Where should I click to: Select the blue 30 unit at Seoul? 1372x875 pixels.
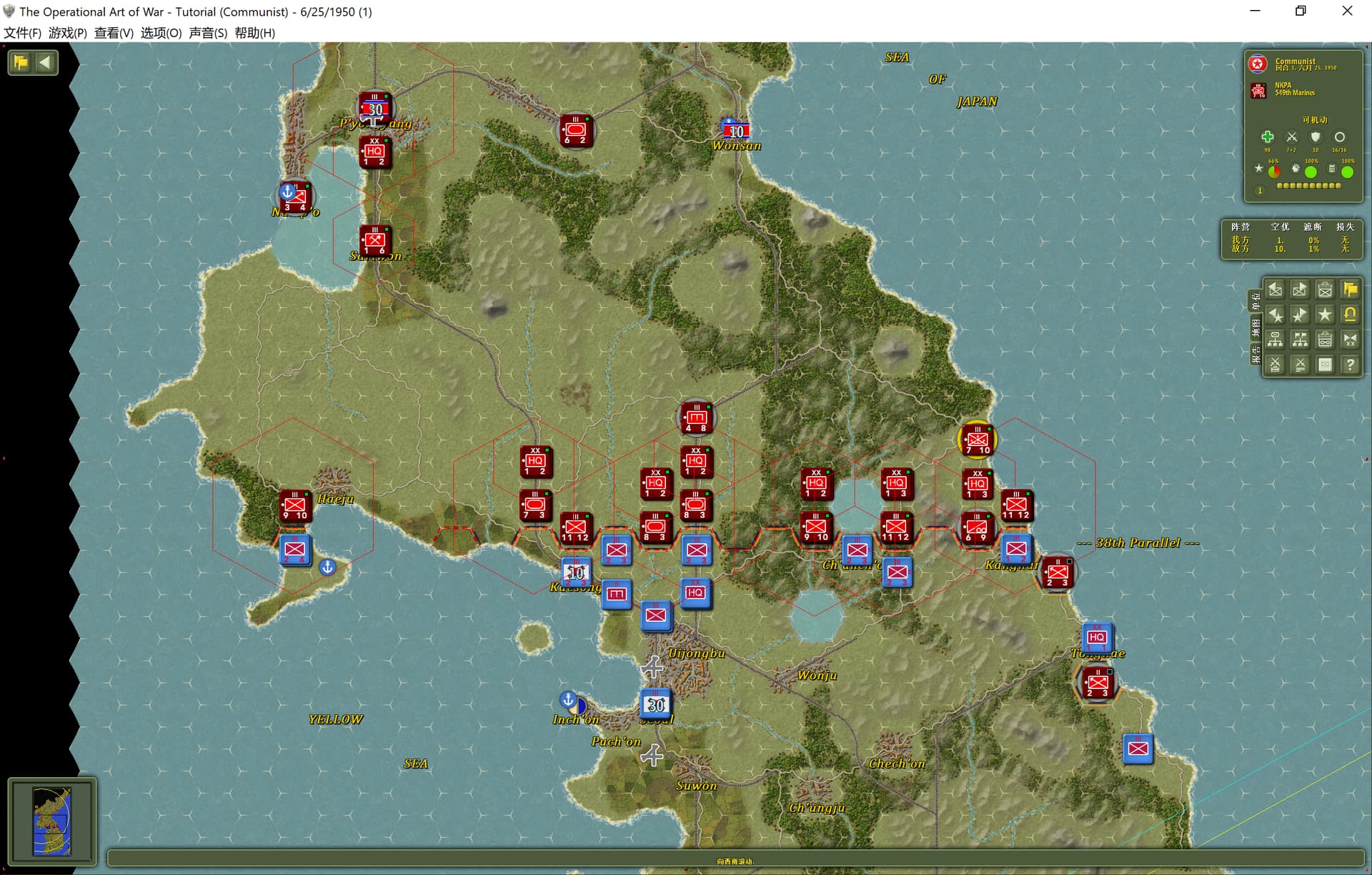point(655,703)
